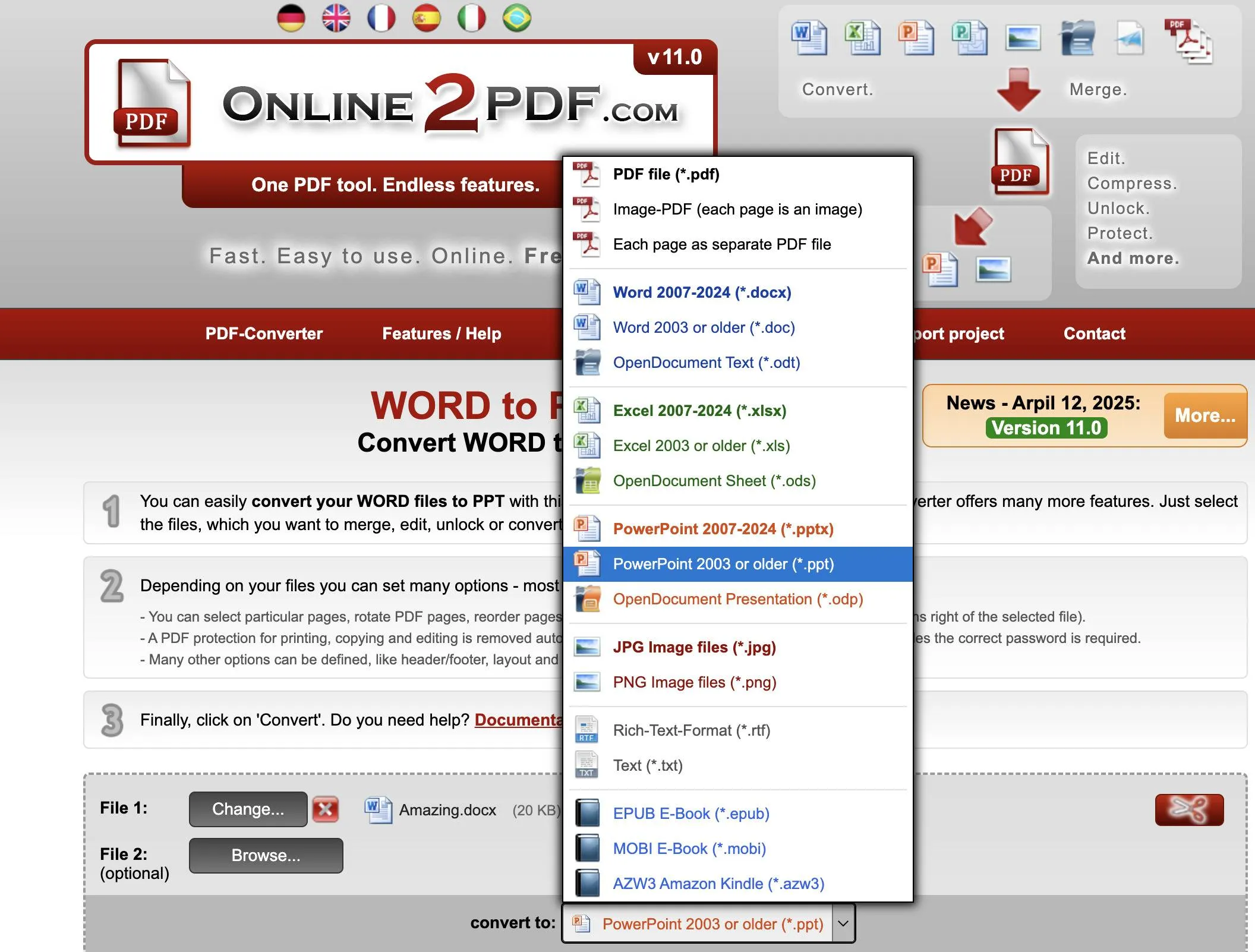Image resolution: width=1255 pixels, height=952 pixels.
Task: Remove File 1 with the red X icon
Action: tap(326, 809)
